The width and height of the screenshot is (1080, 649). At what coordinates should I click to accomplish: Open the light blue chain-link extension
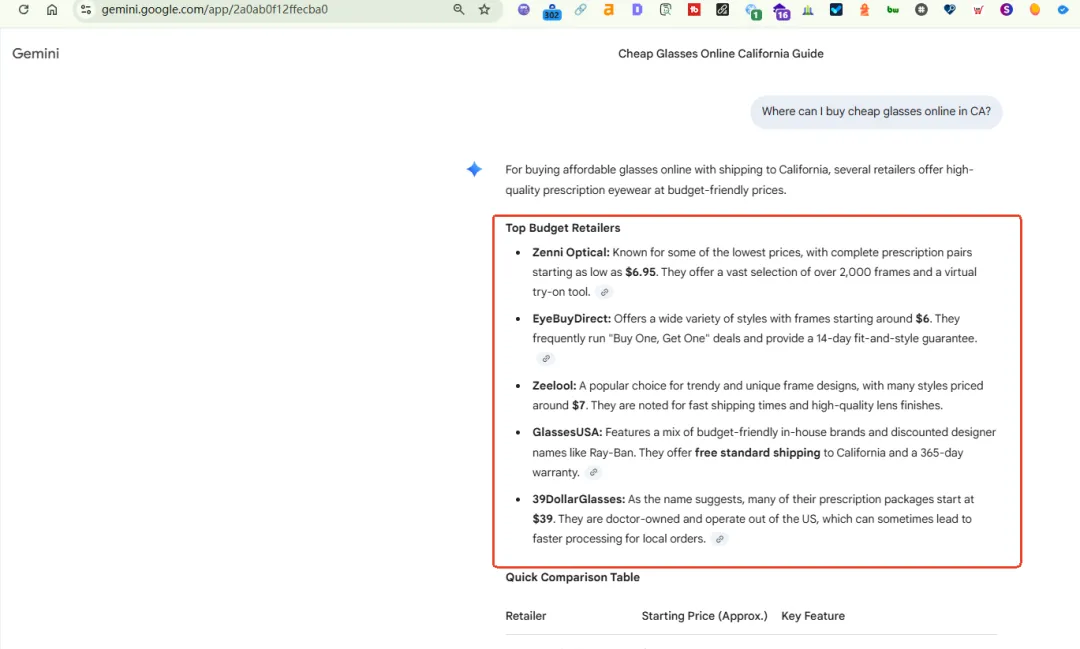(581, 10)
